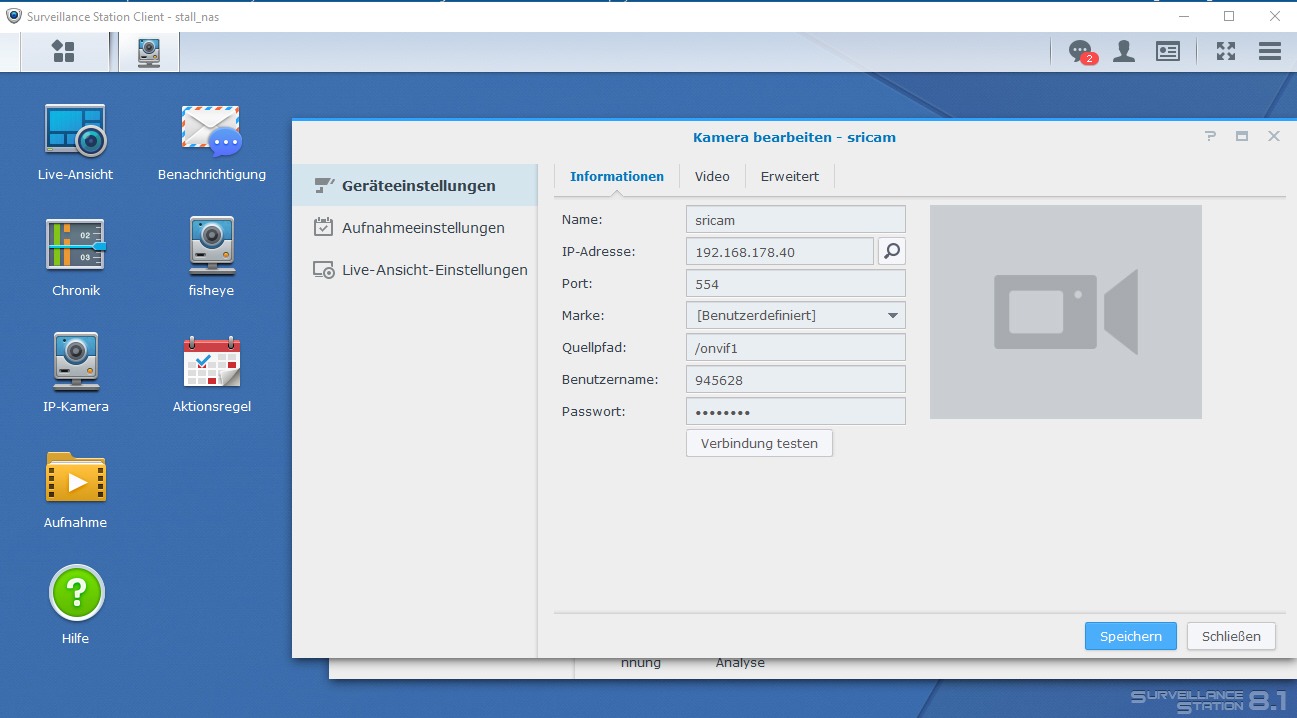Select the IP-Kamera taskbar tab icon

(x=149, y=52)
